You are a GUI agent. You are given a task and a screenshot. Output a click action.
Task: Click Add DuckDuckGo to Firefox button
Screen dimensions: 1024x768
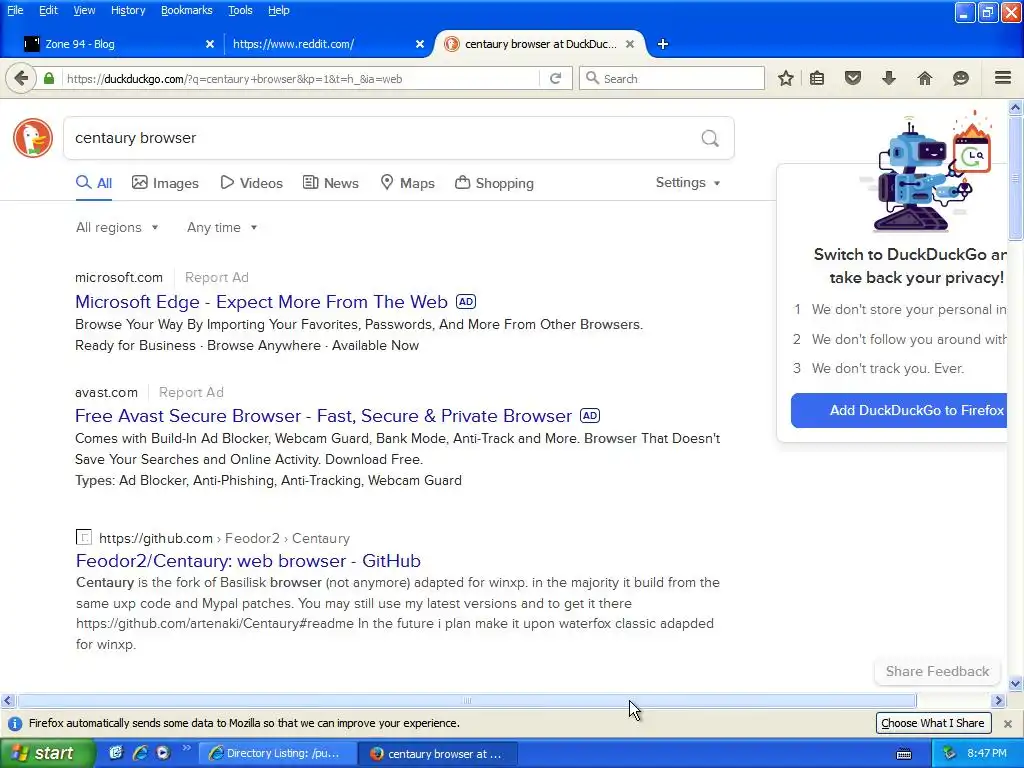899,410
